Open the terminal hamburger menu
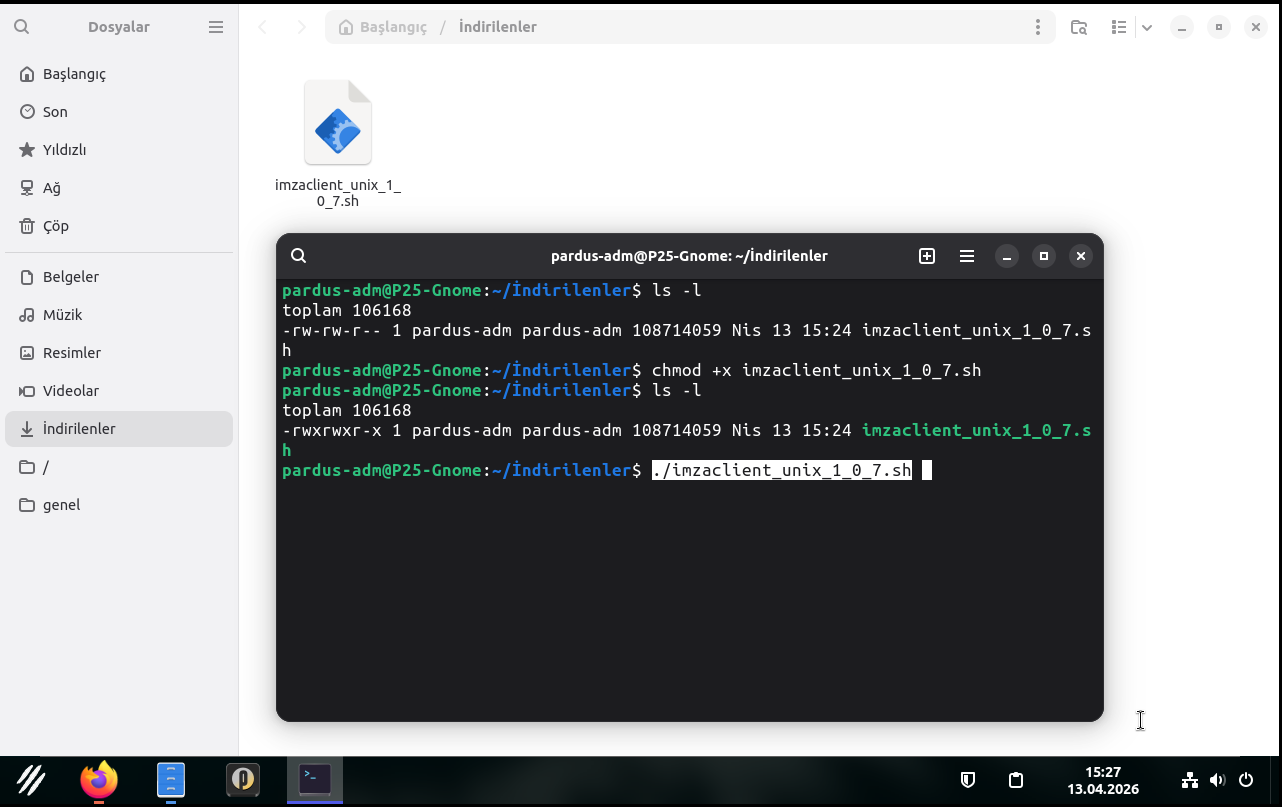The image size is (1282, 807). click(x=967, y=256)
